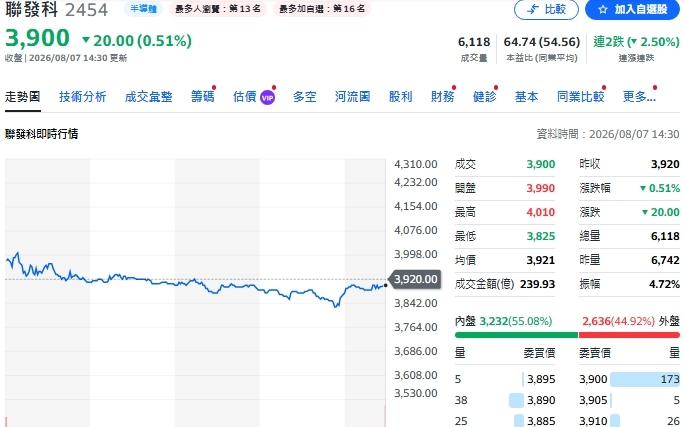Viewport: 685px width, 427px height.
Task: Open the 估價 tab
Action: tap(245, 97)
